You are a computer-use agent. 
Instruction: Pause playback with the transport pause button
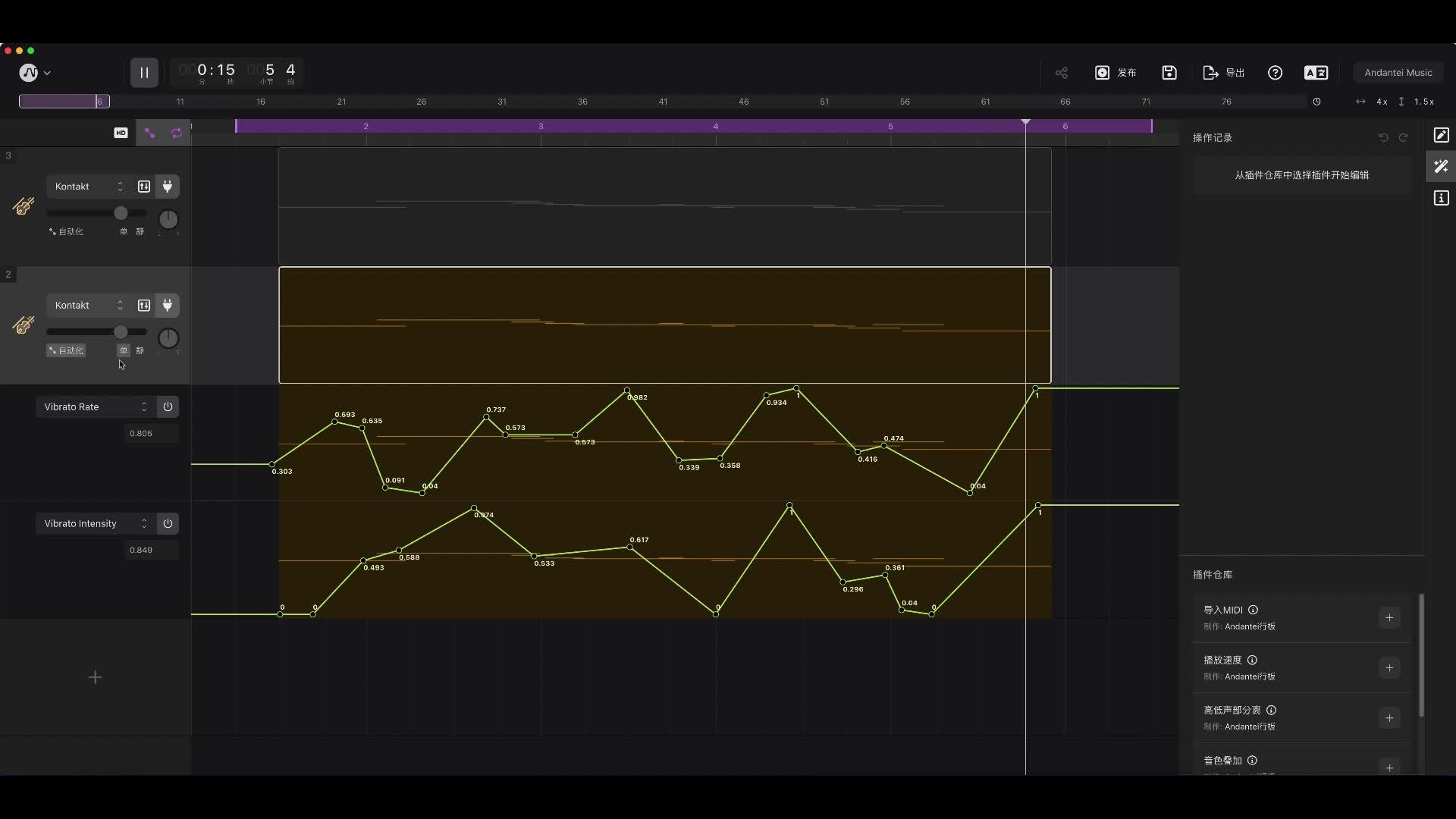tap(143, 72)
